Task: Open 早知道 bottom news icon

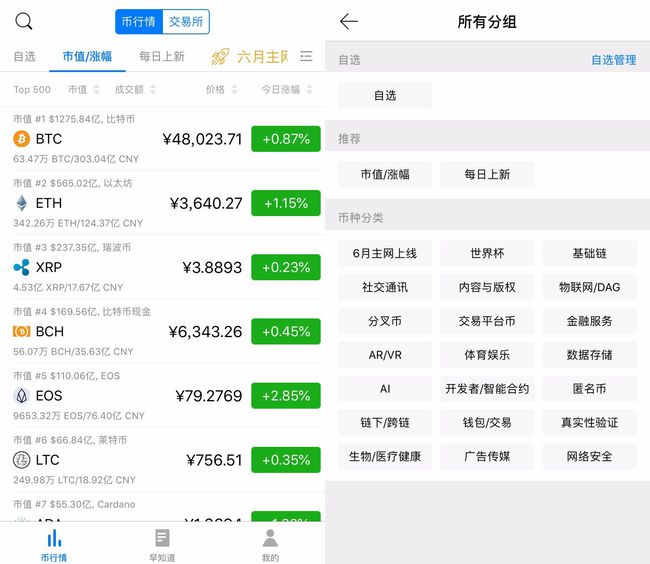Action: pyautogui.click(x=162, y=538)
